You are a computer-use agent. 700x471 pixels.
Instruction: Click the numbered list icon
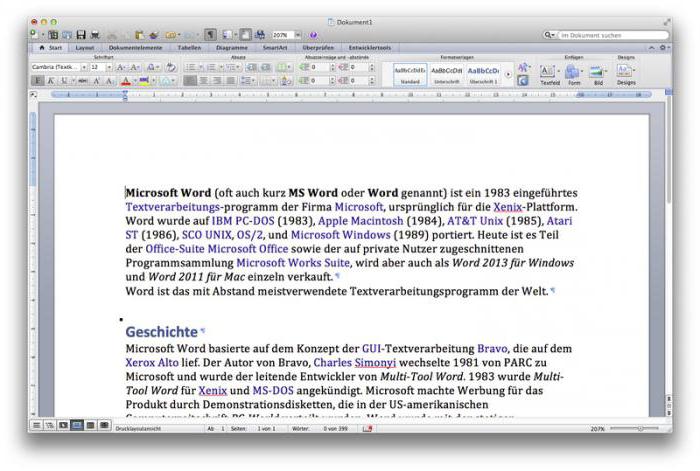pyautogui.click(x=211, y=67)
